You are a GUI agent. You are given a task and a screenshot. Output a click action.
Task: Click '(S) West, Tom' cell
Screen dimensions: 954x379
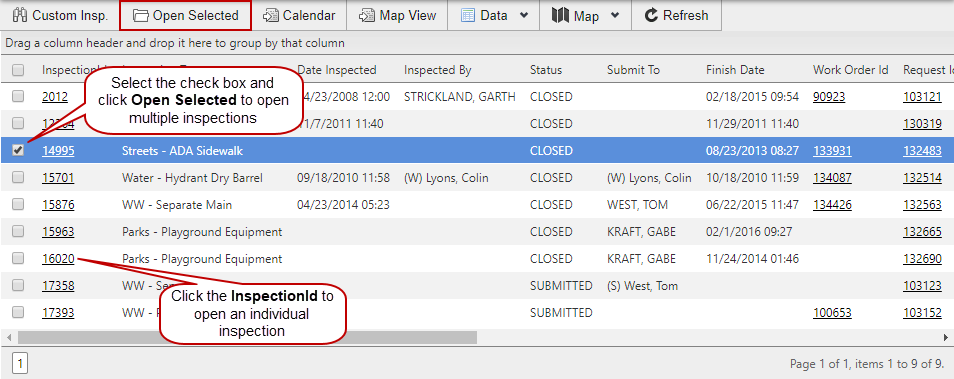coord(642,285)
